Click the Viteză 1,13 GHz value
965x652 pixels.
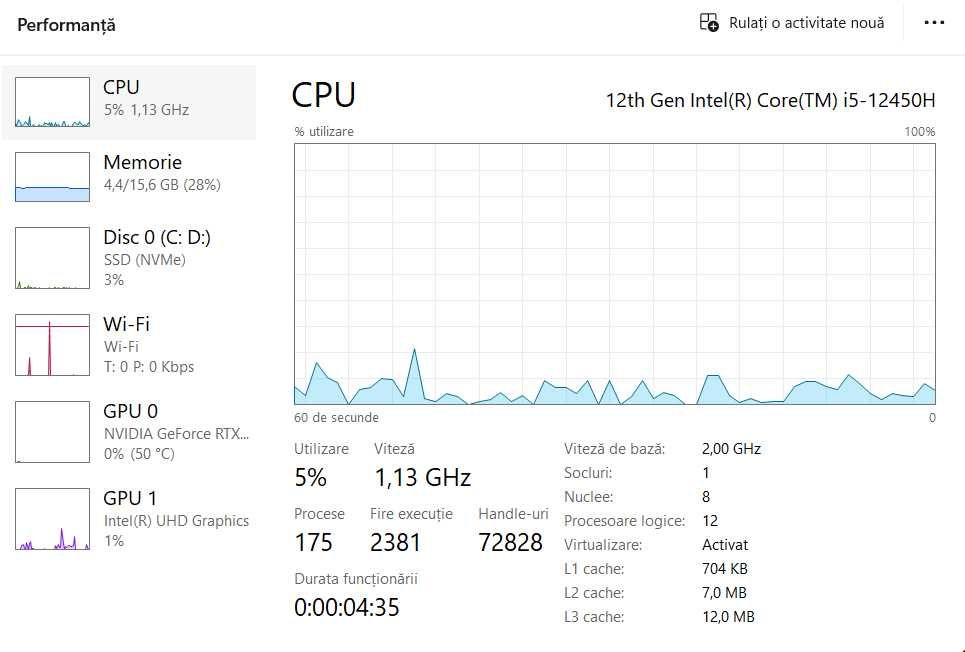pos(422,478)
